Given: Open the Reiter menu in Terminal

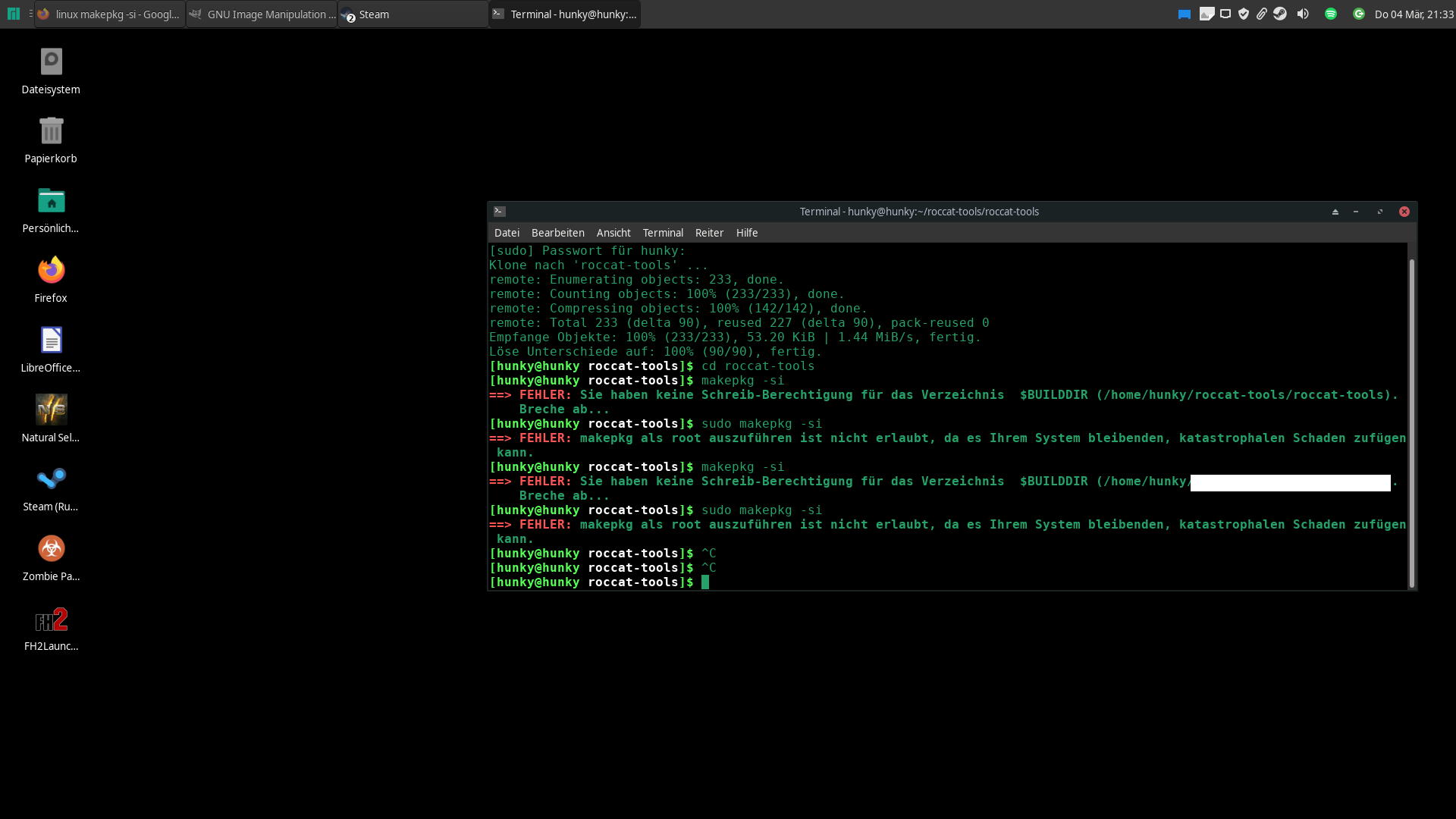Looking at the screenshot, I should click(709, 233).
